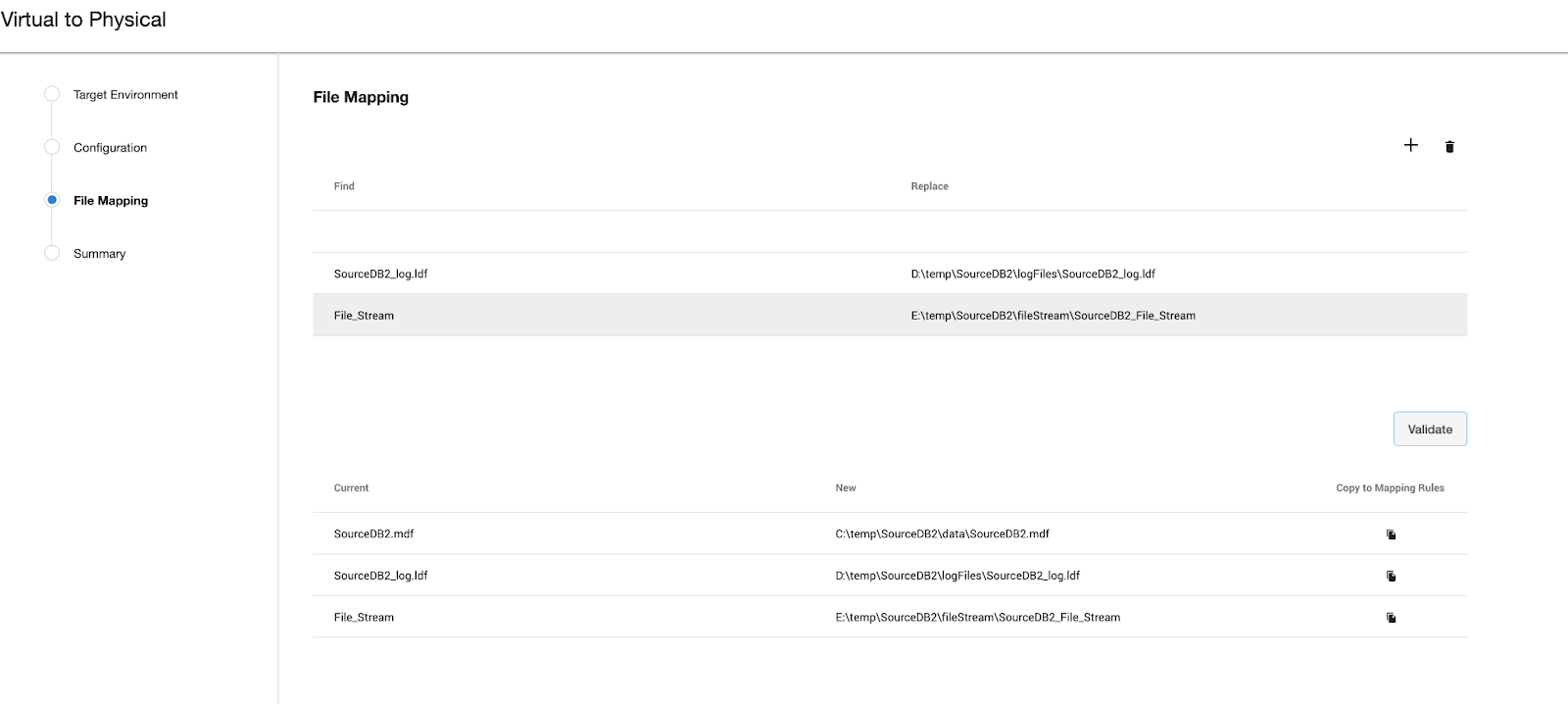Edit the E:\temp fileStream Replace path in rules
The height and width of the screenshot is (704, 1568).
1053,316
